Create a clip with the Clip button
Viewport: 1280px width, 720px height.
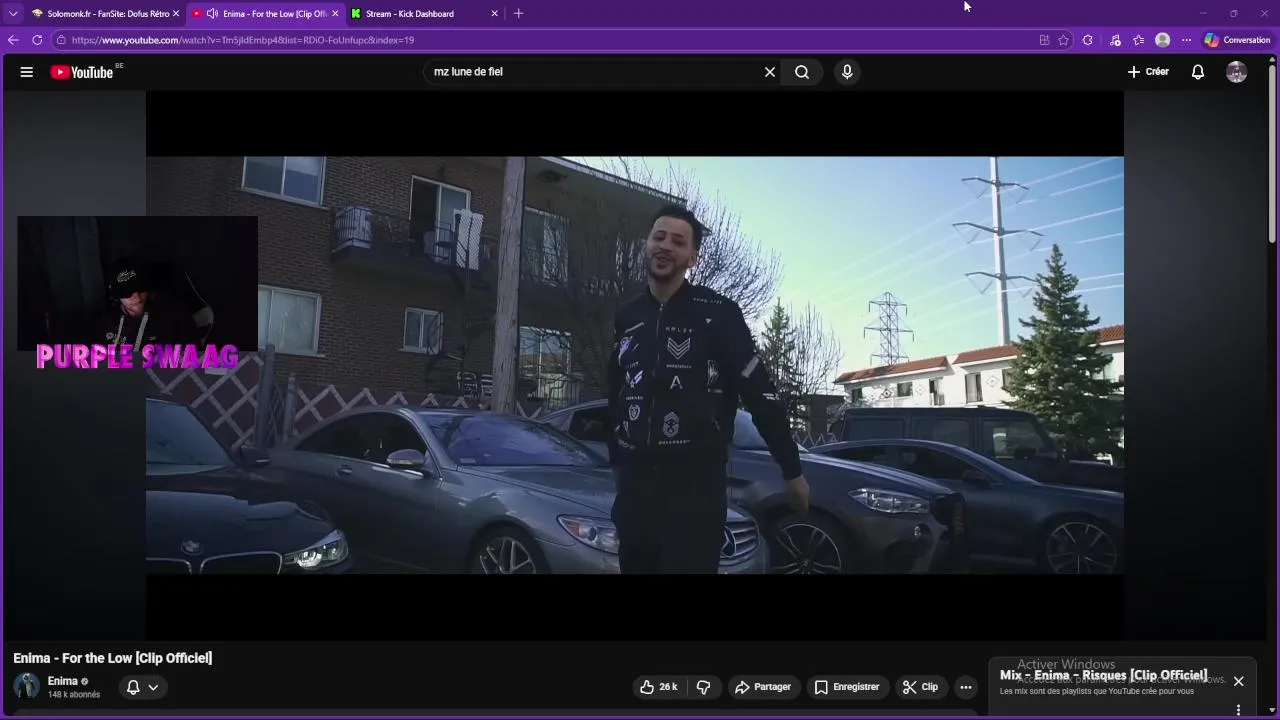(x=920, y=687)
